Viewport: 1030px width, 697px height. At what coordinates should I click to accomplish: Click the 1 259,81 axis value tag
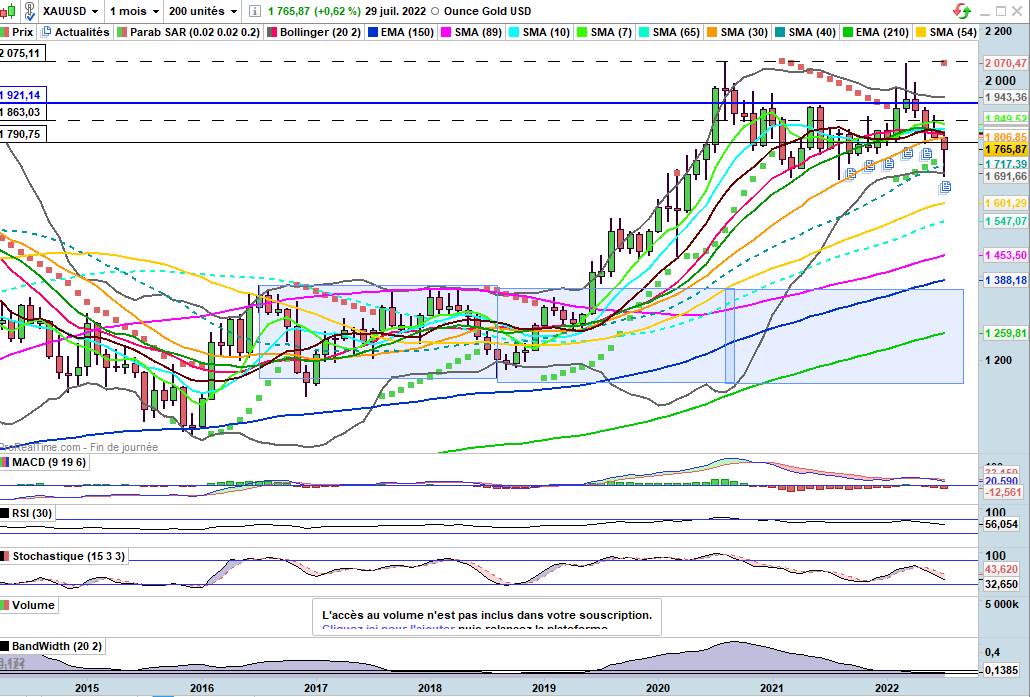pyautogui.click(x=1005, y=334)
